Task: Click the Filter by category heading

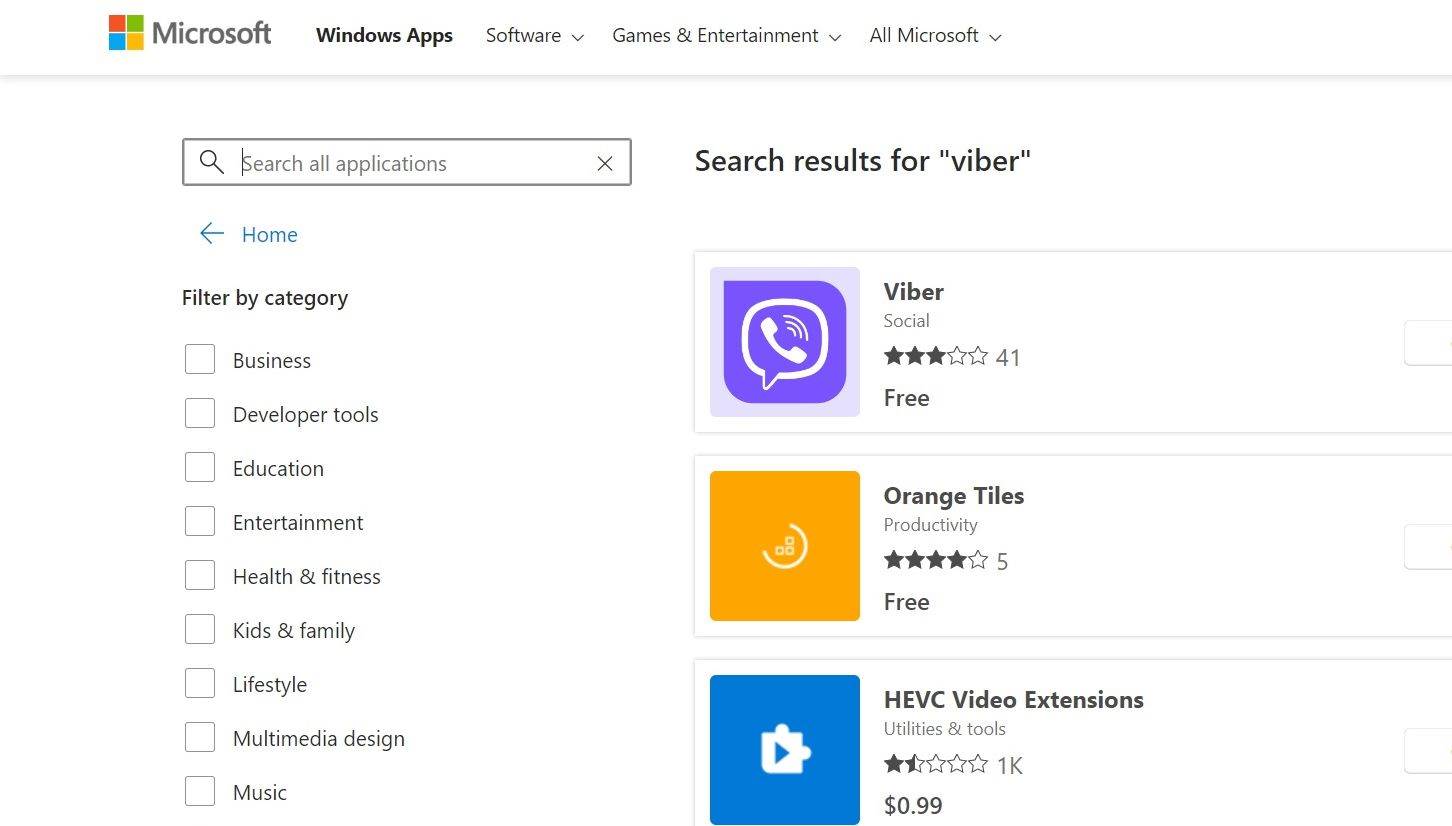Action: (265, 297)
